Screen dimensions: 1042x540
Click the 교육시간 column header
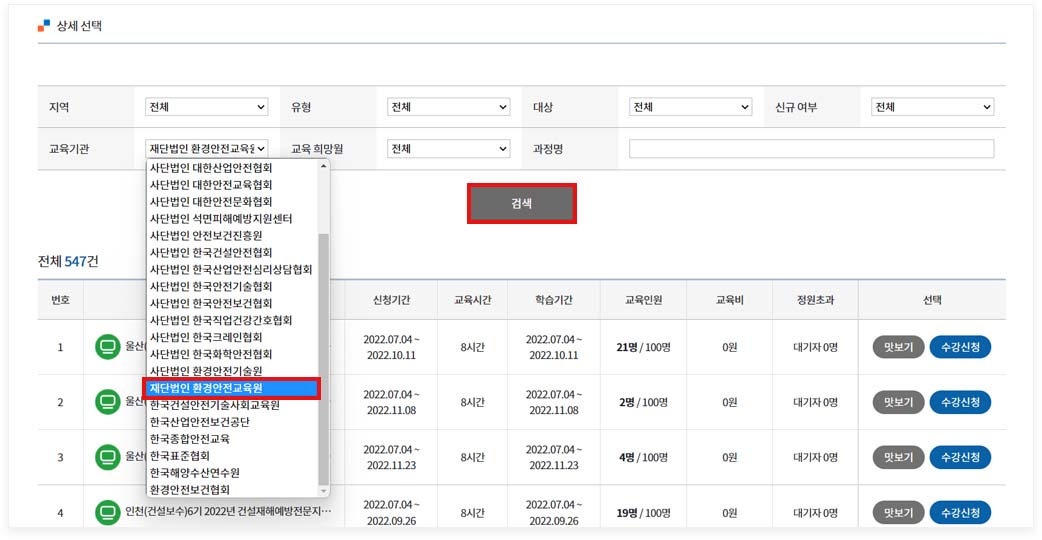point(472,300)
